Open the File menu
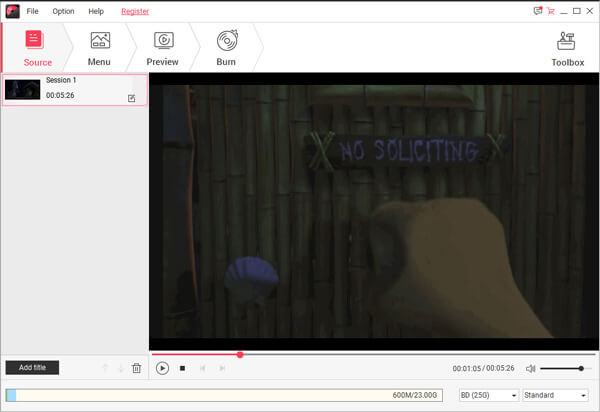 pos(32,11)
